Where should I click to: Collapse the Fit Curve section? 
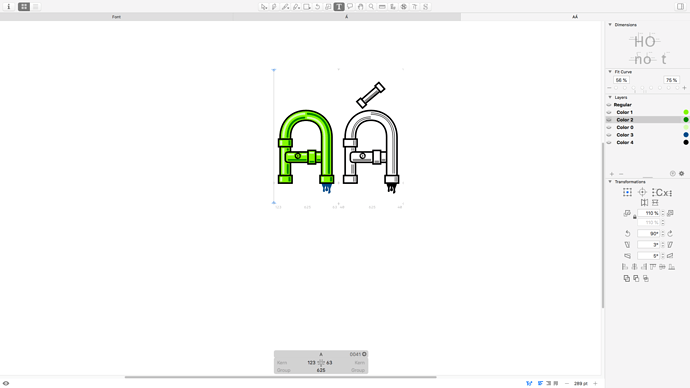(610, 72)
